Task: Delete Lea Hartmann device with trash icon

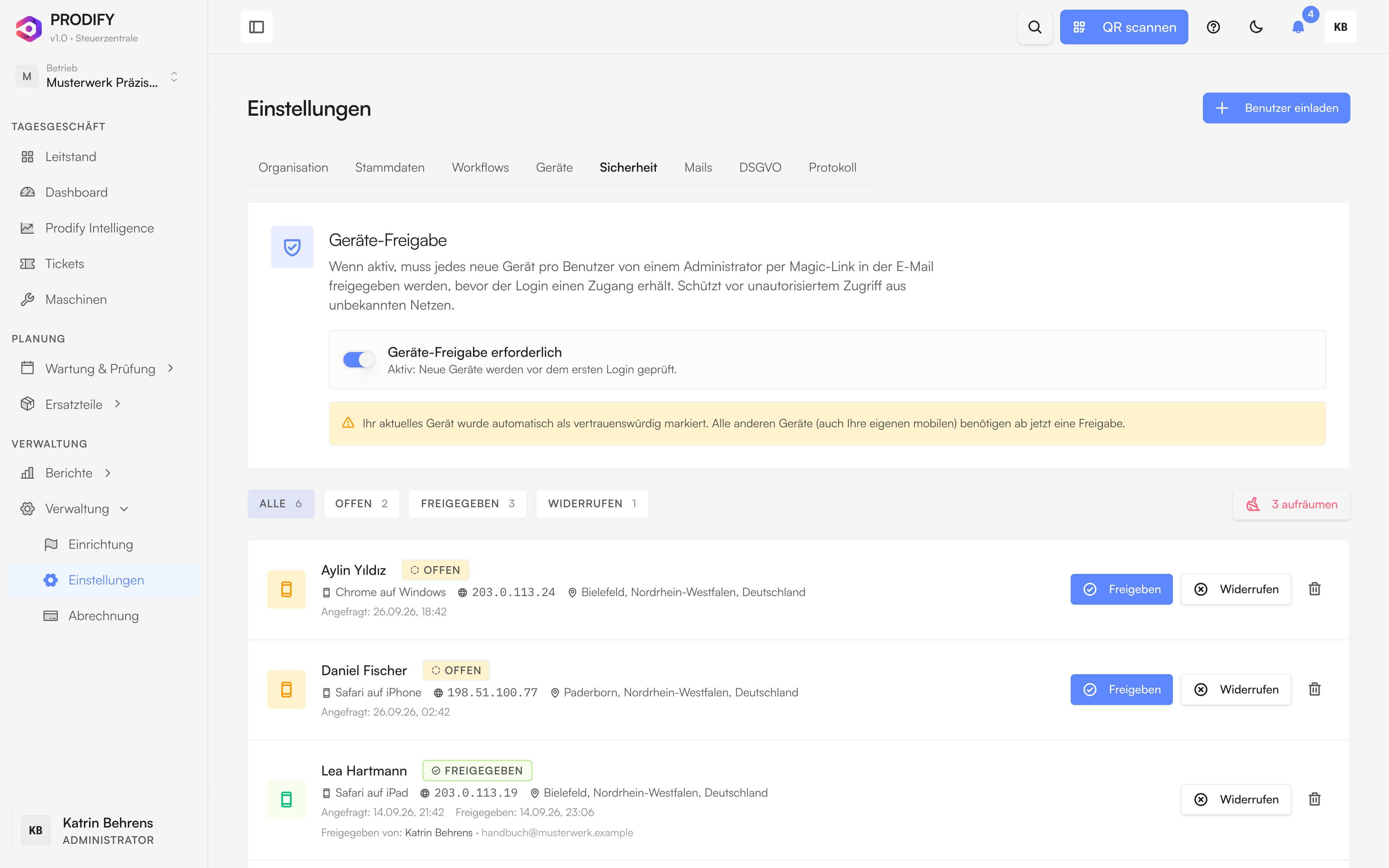Action: click(x=1314, y=799)
